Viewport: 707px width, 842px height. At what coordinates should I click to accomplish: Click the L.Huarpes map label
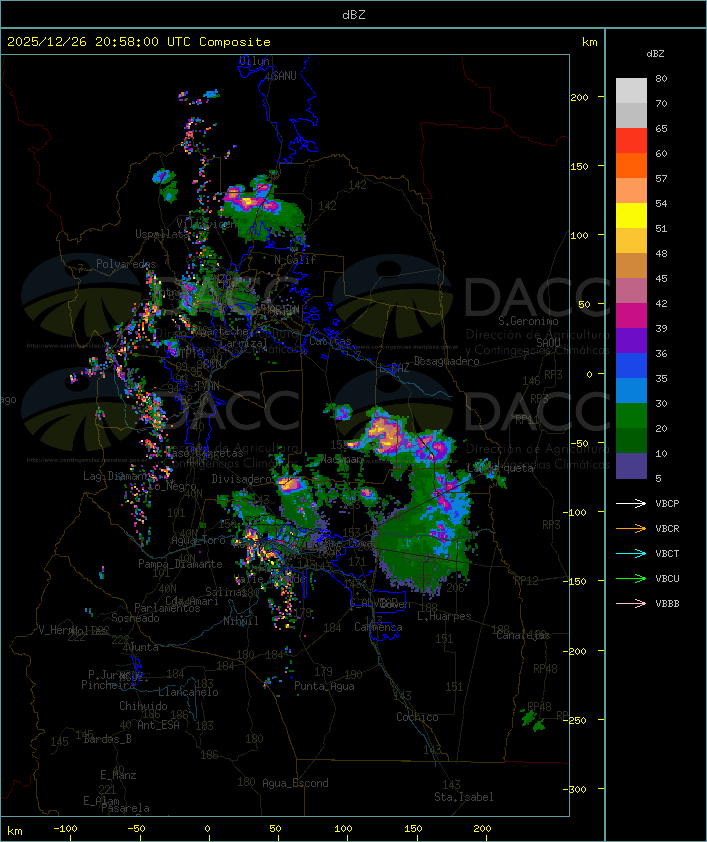click(444, 616)
